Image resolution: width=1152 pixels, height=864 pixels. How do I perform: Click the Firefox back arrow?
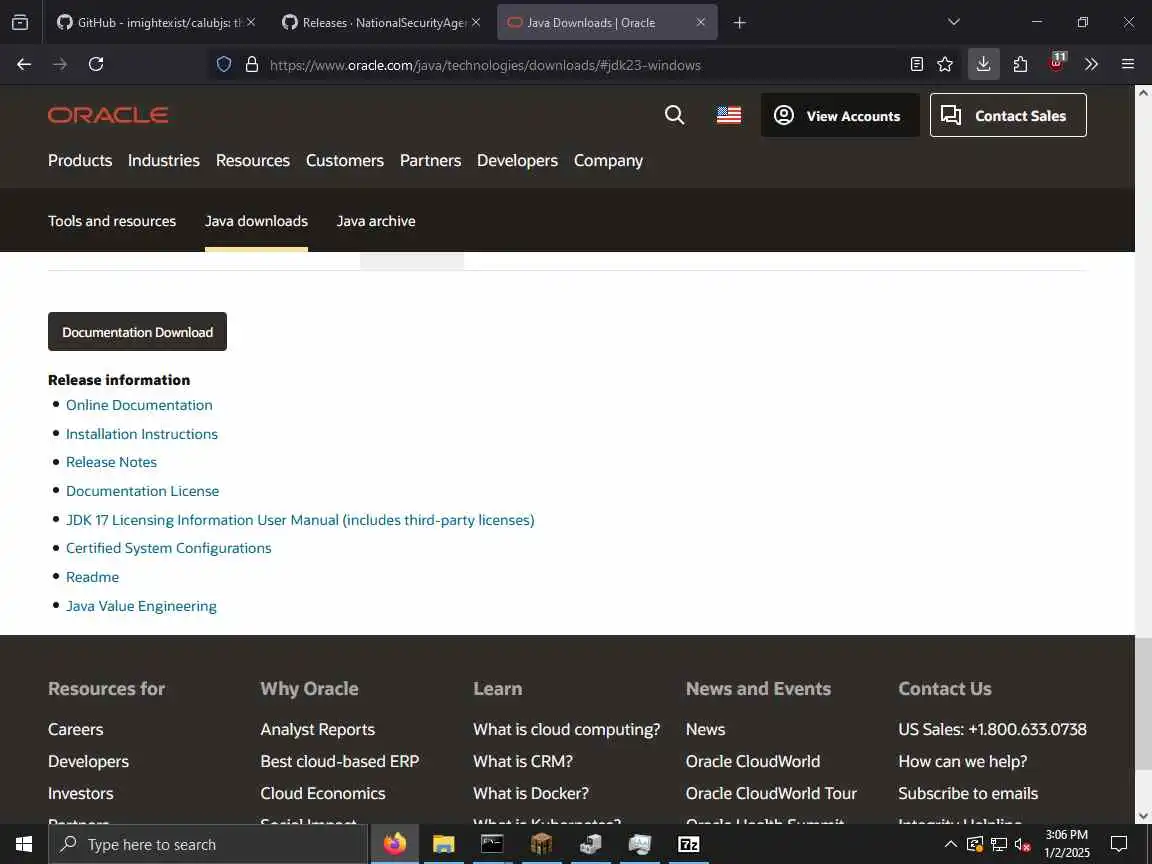pyautogui.click(x=24, y=65)
